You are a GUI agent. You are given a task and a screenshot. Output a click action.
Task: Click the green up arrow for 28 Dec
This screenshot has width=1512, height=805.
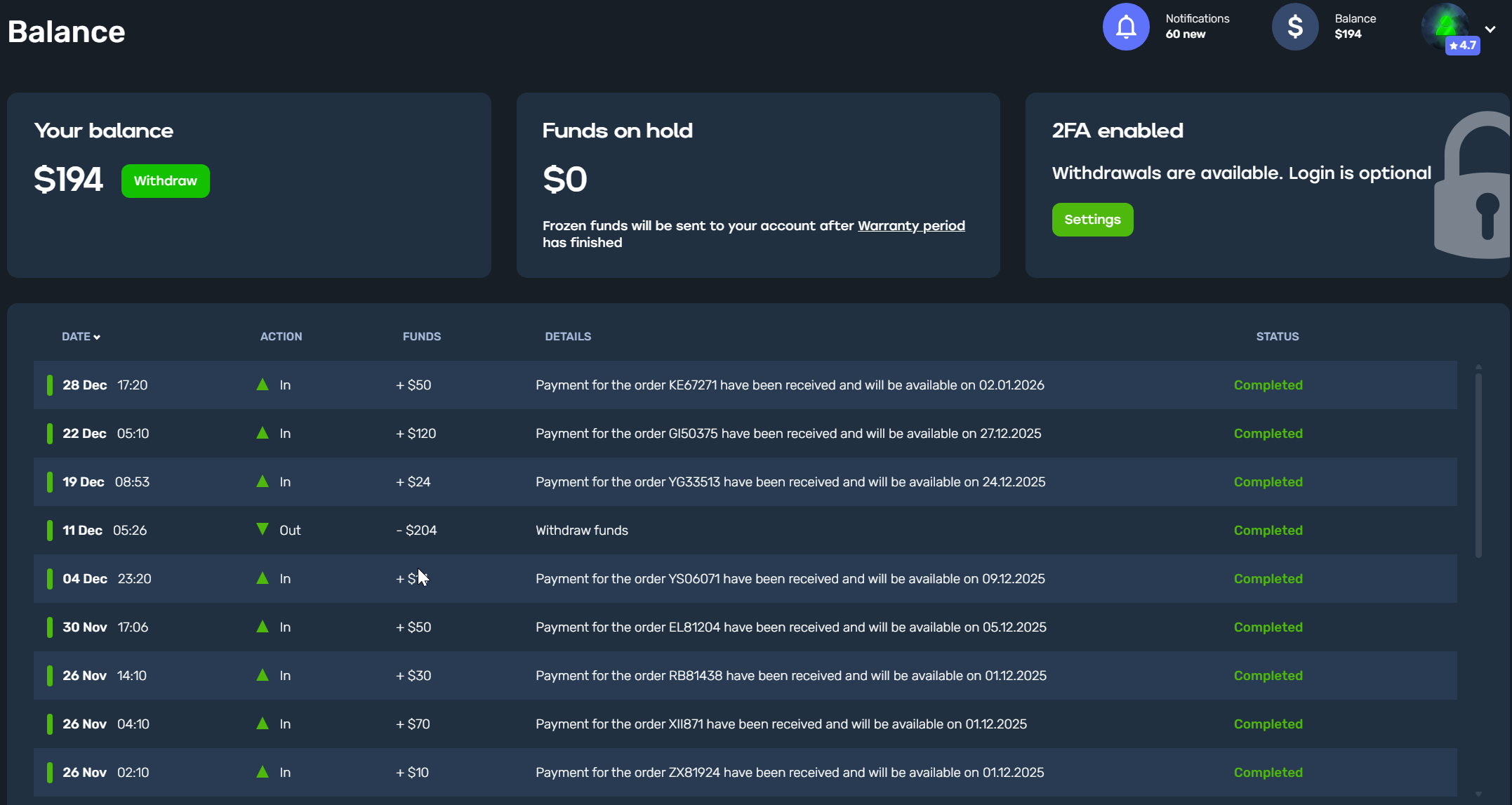pyautogui.click(x=263, y=385)
